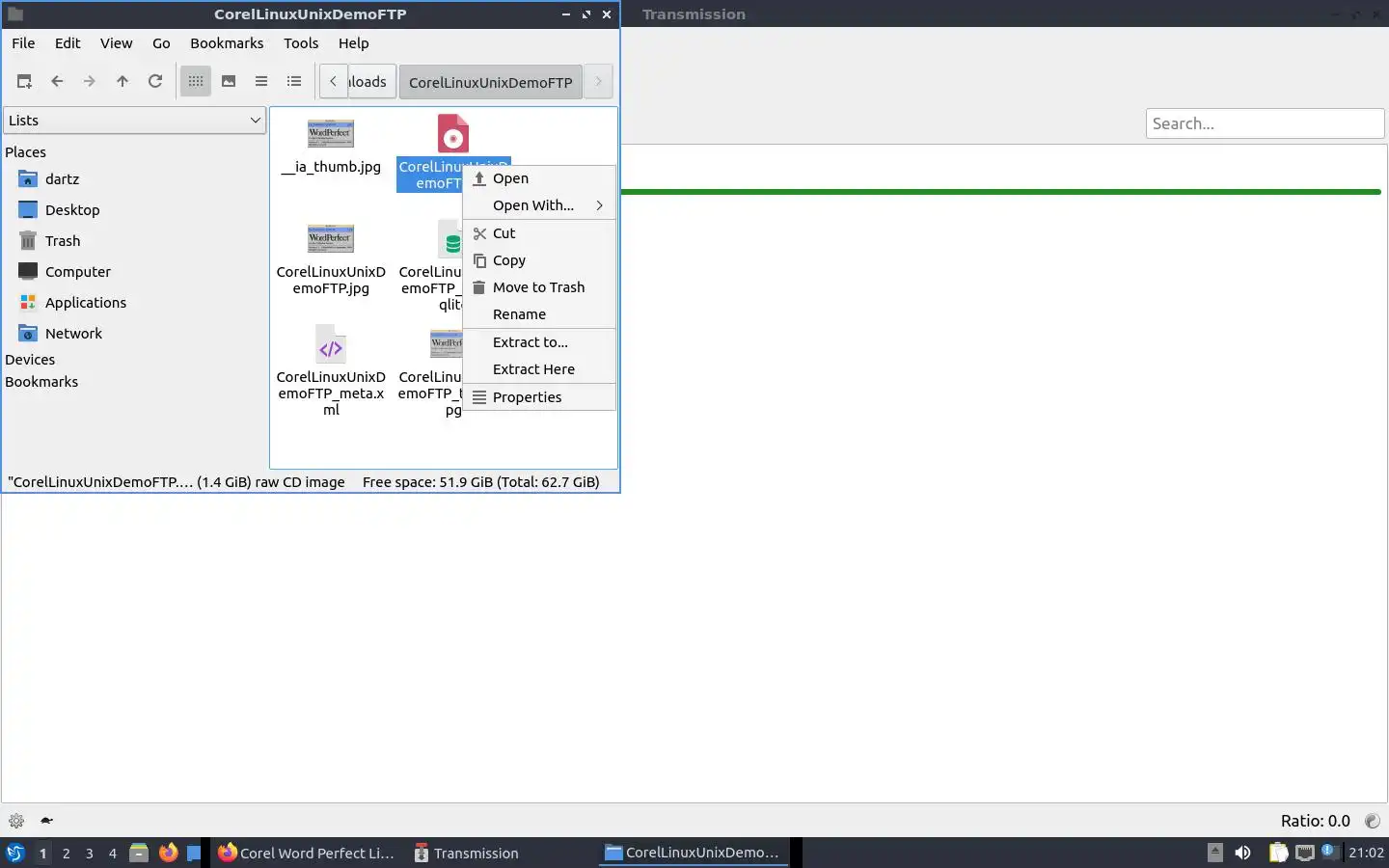Switch to icon view mode
The height and width of the screenshot is (868, 1389).
click(x=196, y=82)
